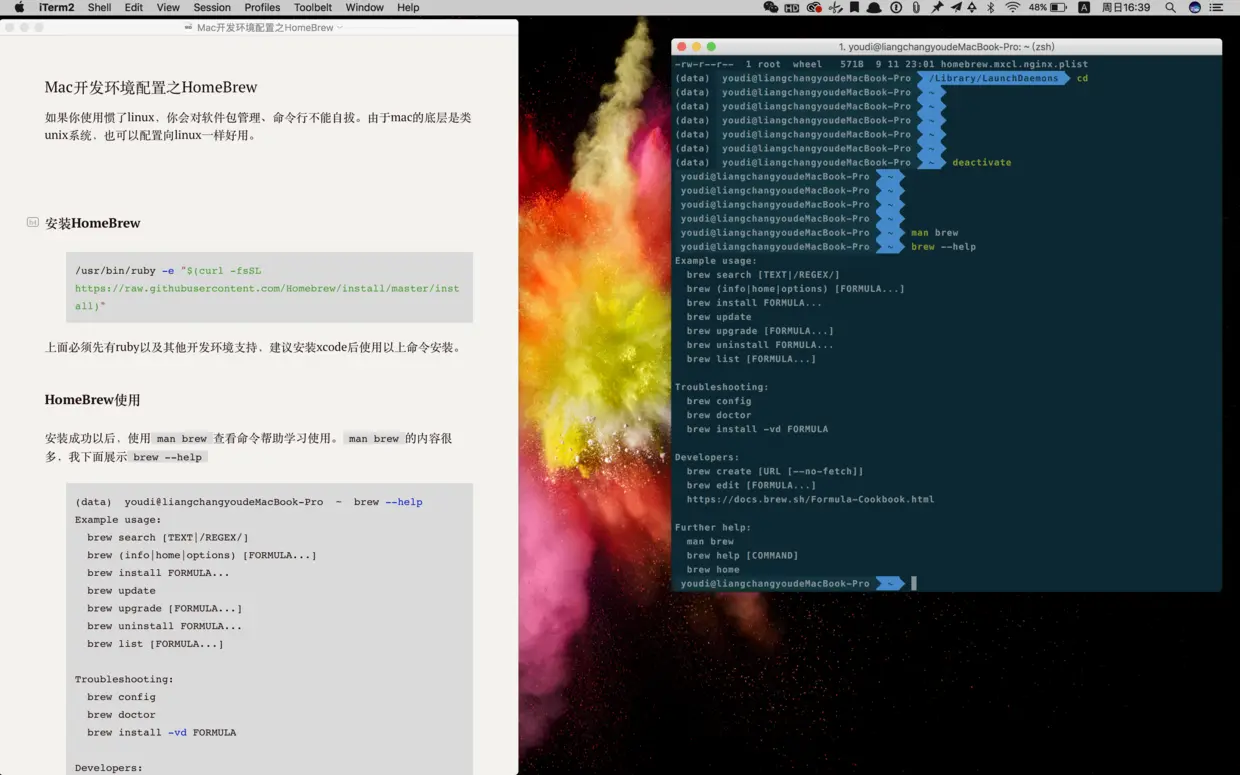1240x775 pixels.
Task: Click the upward arrow status icon
Action: pyautogui.click(x=972, y=7)
